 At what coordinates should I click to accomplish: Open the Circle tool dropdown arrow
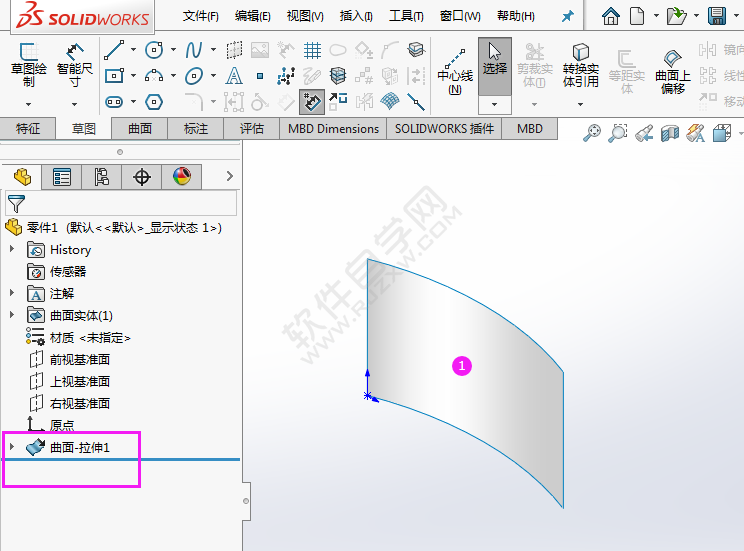click(x=173, y=49)
